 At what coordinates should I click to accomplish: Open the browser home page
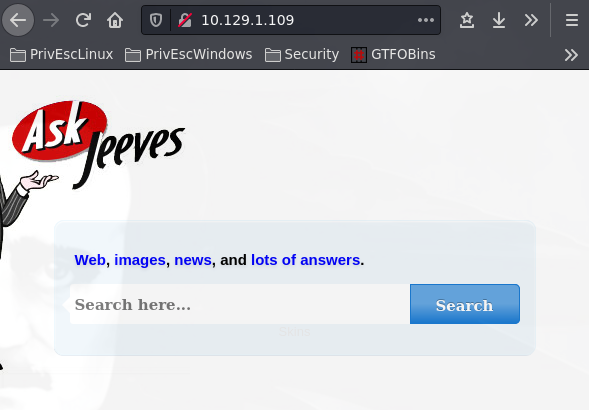click(115, 20)
